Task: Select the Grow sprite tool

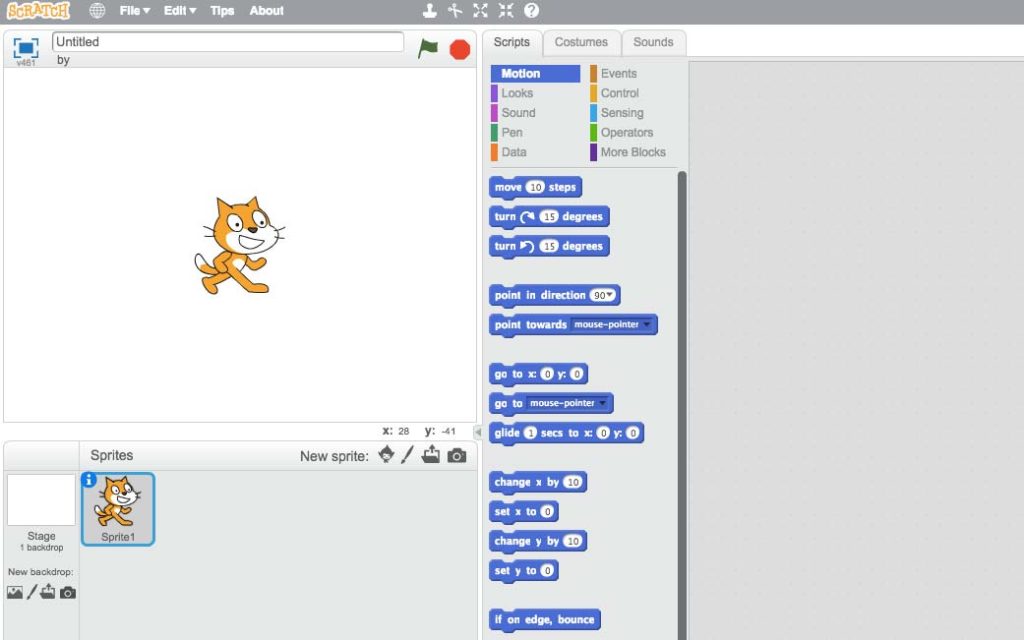Action: [x=481, y=10]
